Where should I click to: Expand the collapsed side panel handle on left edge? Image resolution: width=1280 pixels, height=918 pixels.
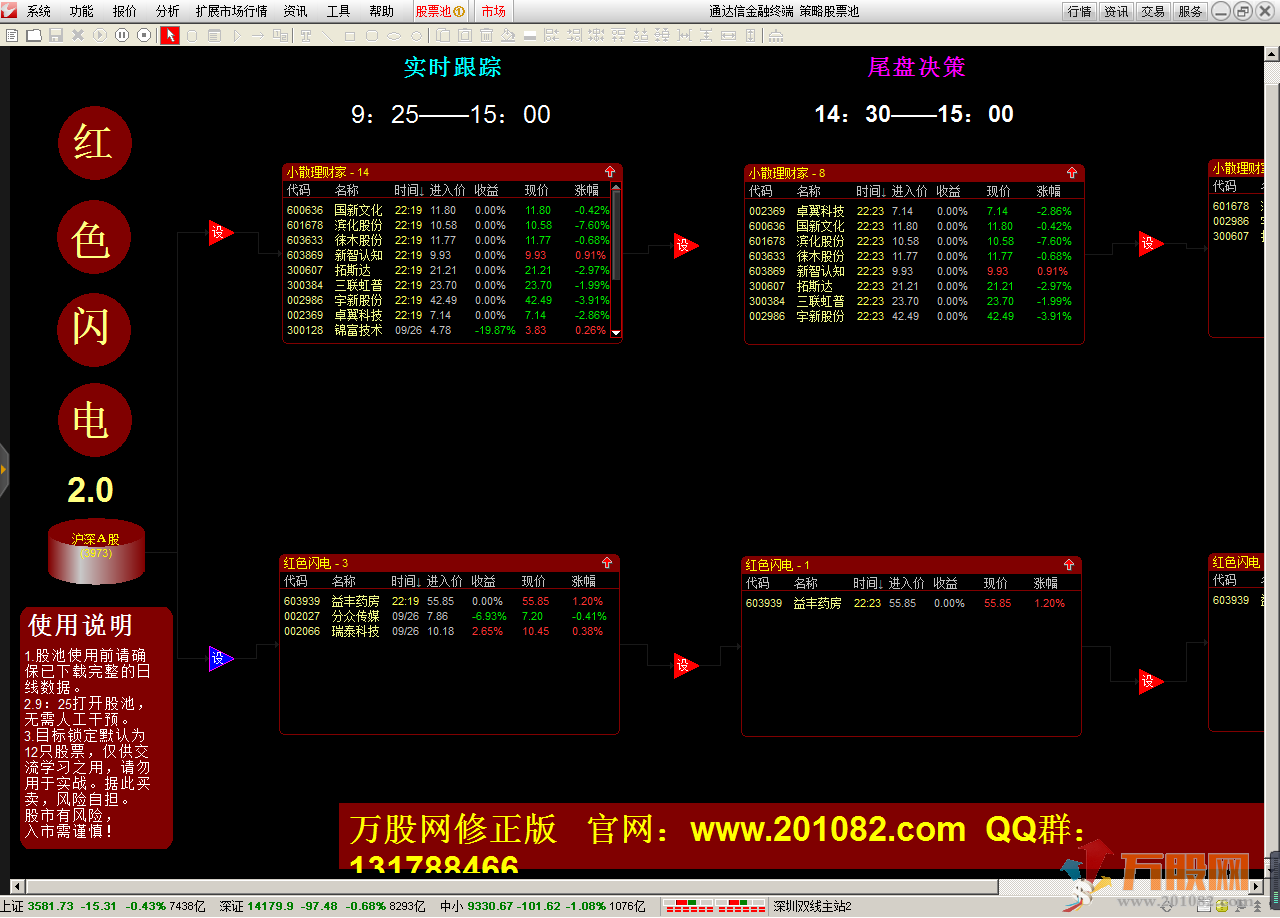[4, 469]
